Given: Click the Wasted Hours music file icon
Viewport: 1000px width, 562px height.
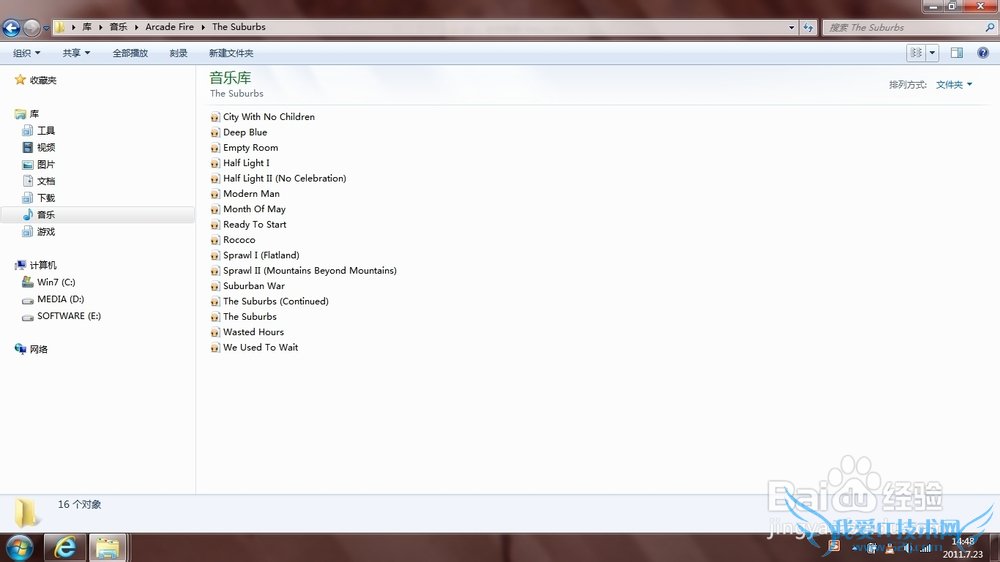Looking at the screenshot, I should pos(215,332).
